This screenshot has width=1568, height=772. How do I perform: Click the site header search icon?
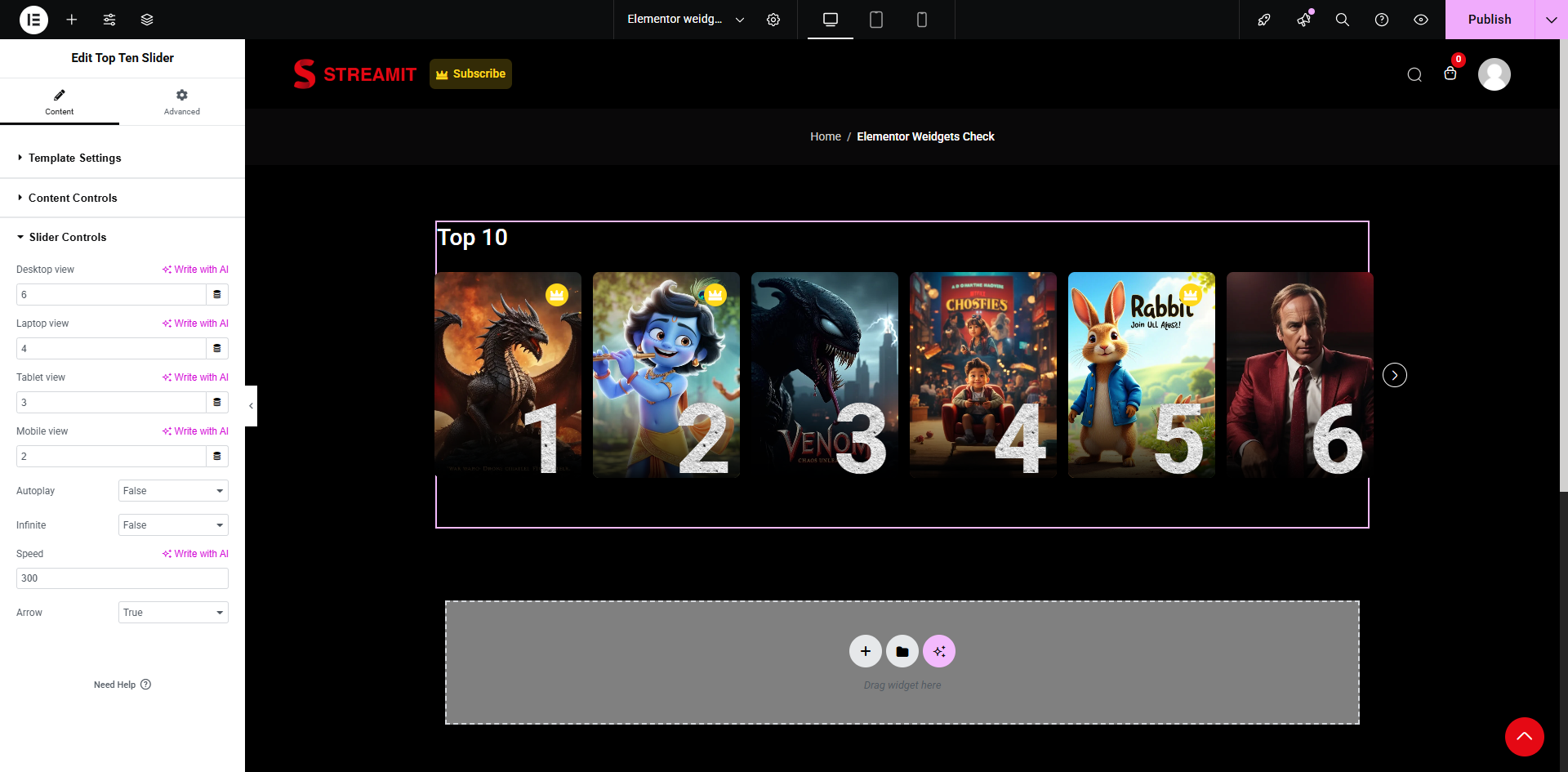pyautogui.click(x=1414, y=74)
